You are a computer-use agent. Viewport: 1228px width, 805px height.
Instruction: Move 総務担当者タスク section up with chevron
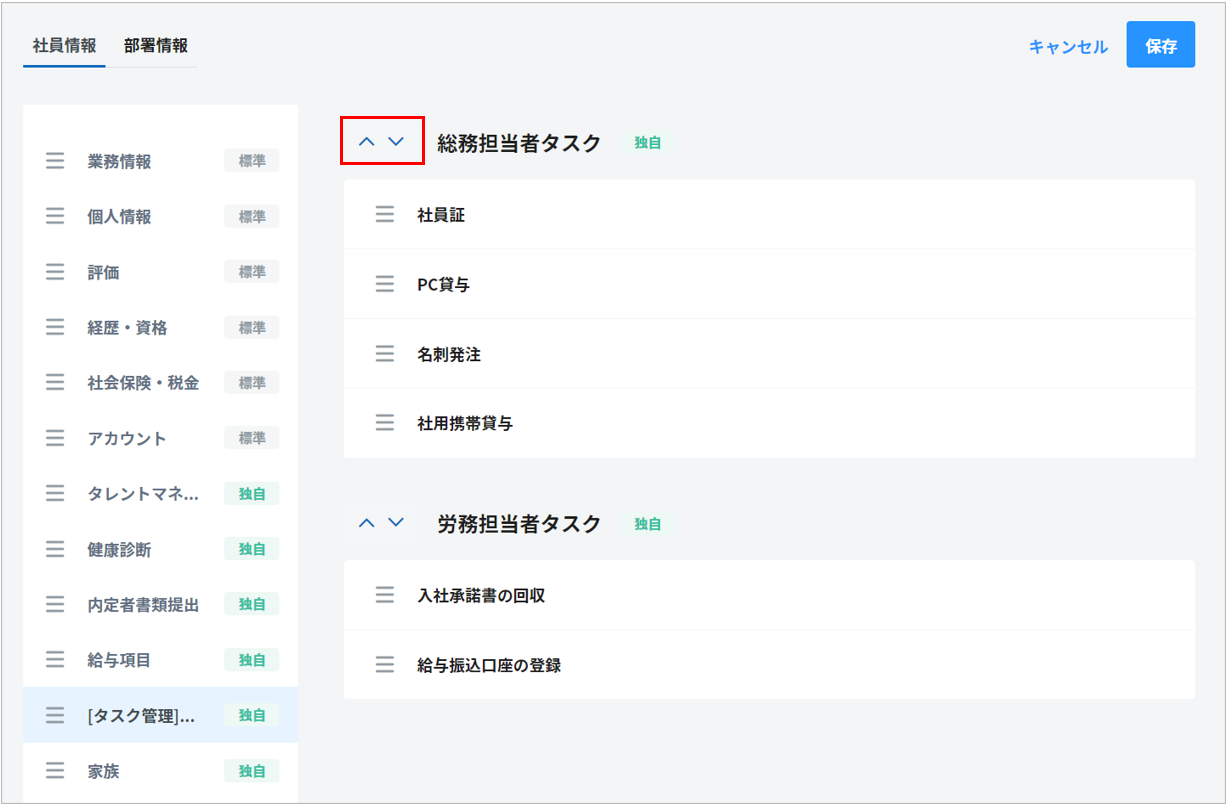[367, 142]
